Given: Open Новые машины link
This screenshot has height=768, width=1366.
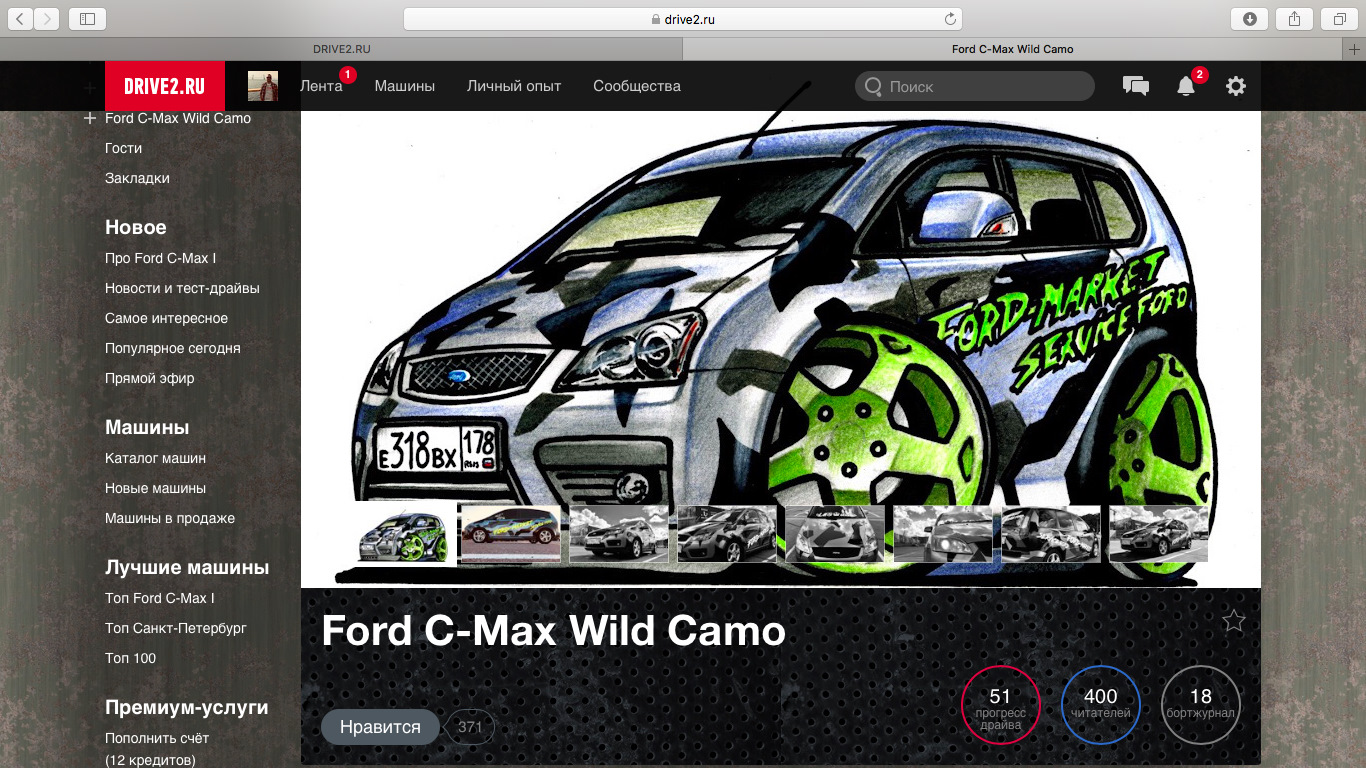Looking at the screenshot, I should [156, 488].
